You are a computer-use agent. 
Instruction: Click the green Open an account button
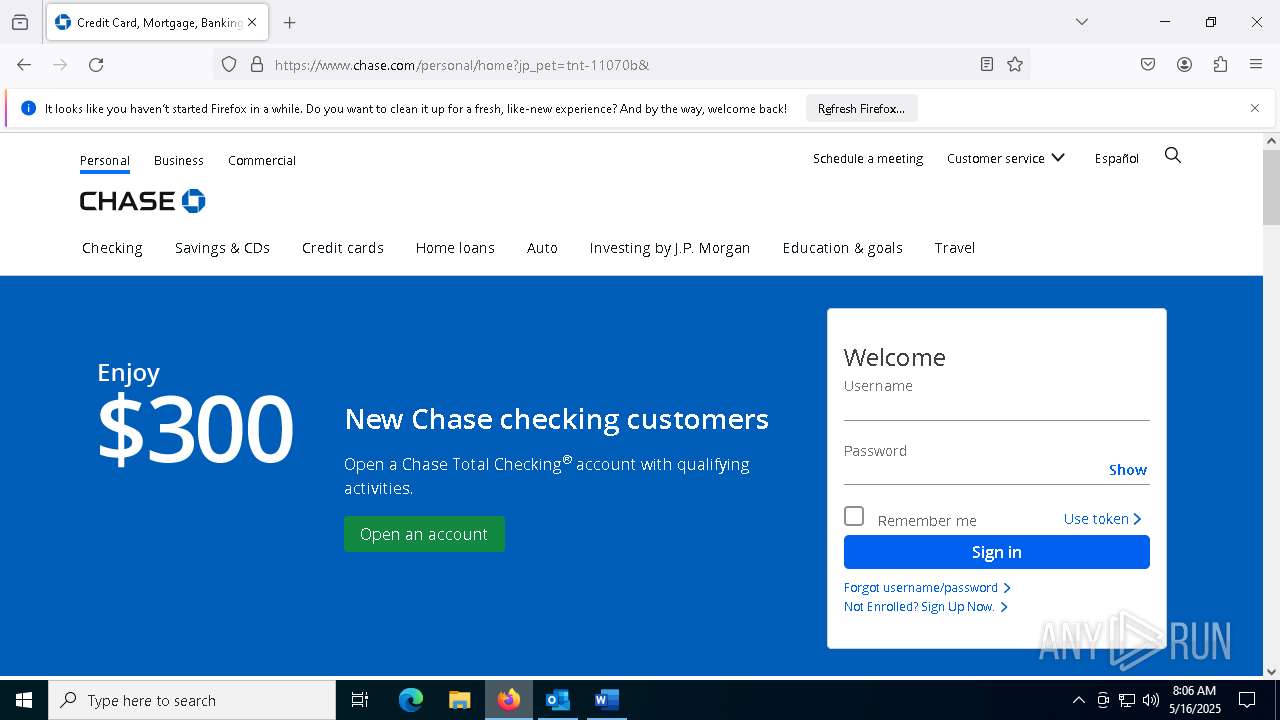(x=424, y=534)
